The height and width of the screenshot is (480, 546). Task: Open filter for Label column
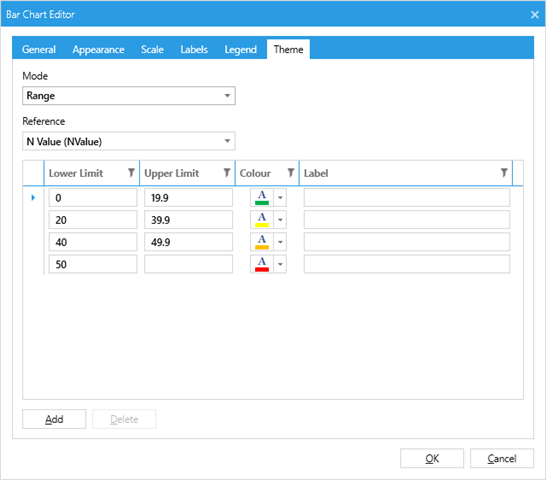point(504,172)
